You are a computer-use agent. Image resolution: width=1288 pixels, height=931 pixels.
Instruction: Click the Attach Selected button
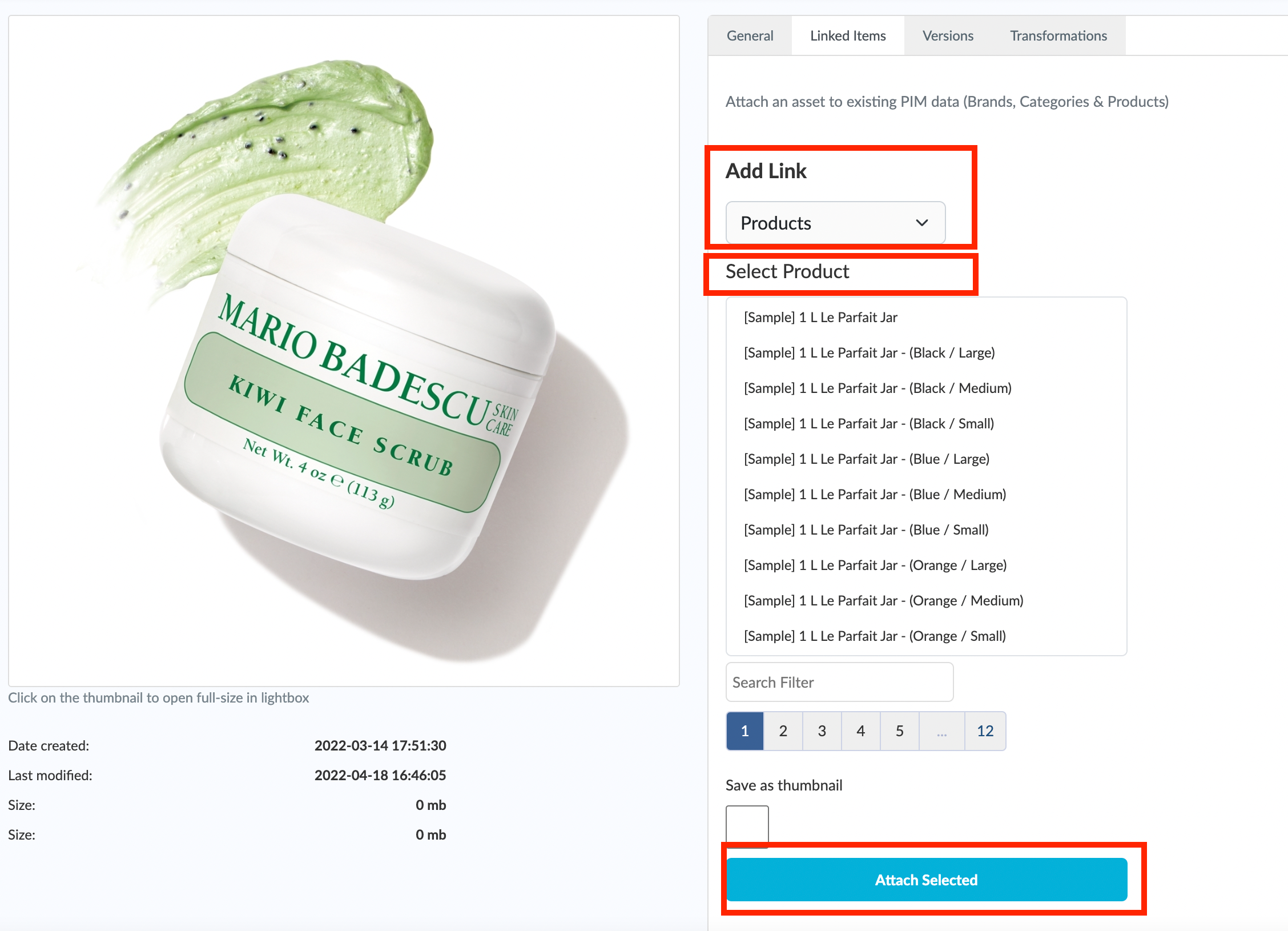[x=927, y=880]
